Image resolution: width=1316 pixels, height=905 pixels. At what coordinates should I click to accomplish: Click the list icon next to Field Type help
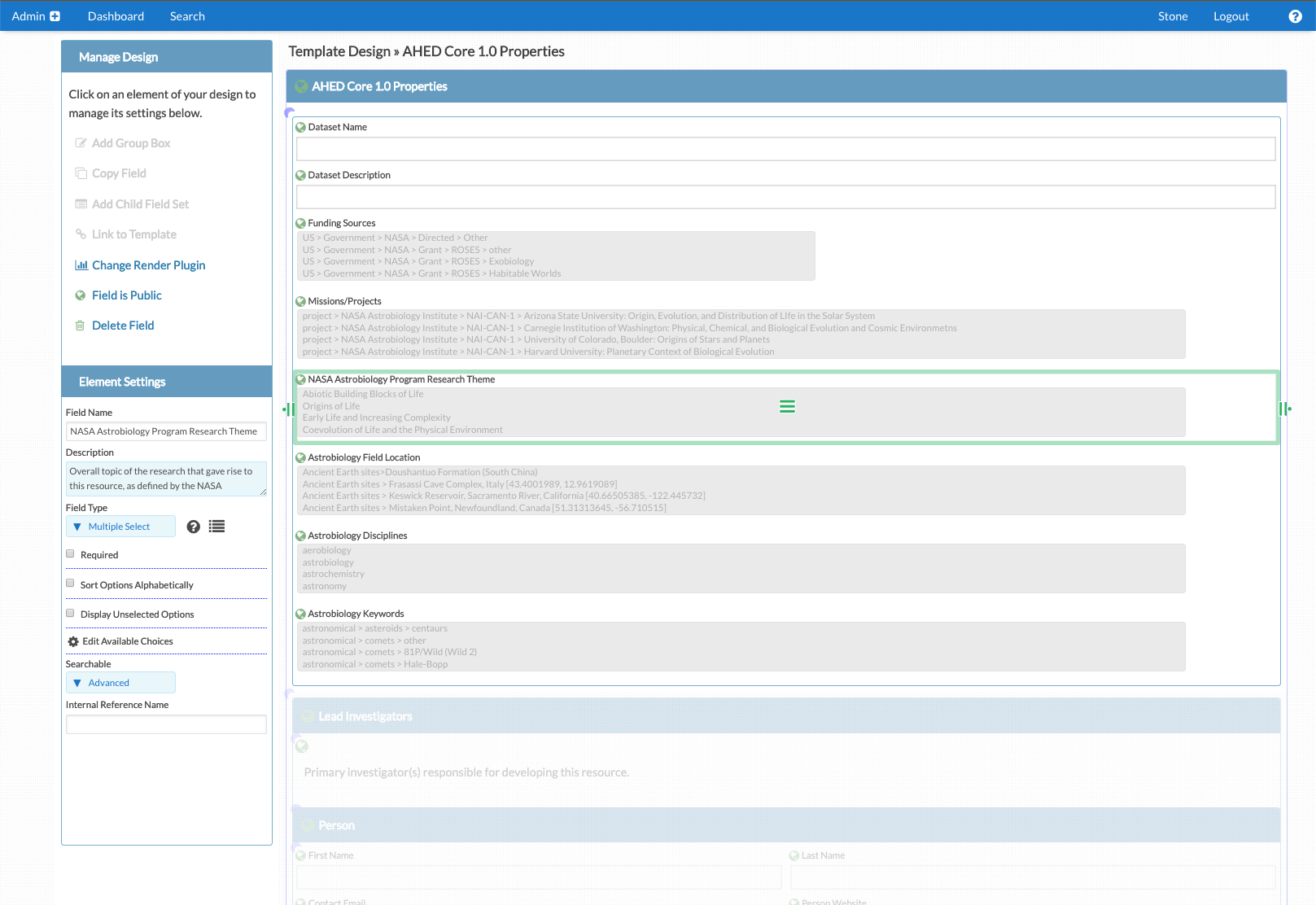coord(216,527)
